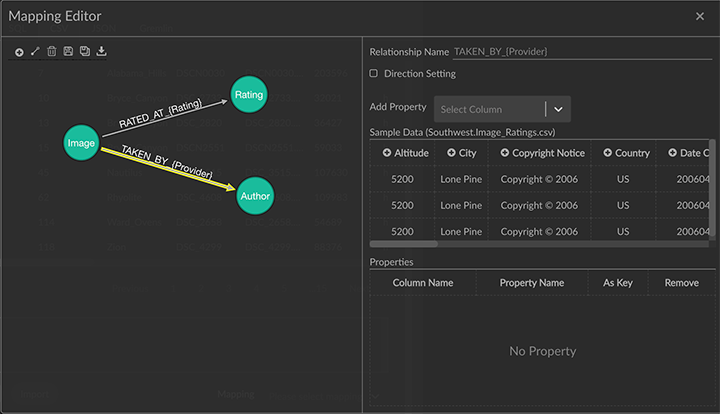This screenshot has height=414, width=720.
Task: Click the trash delete icon
Action: tap(51, 51)
